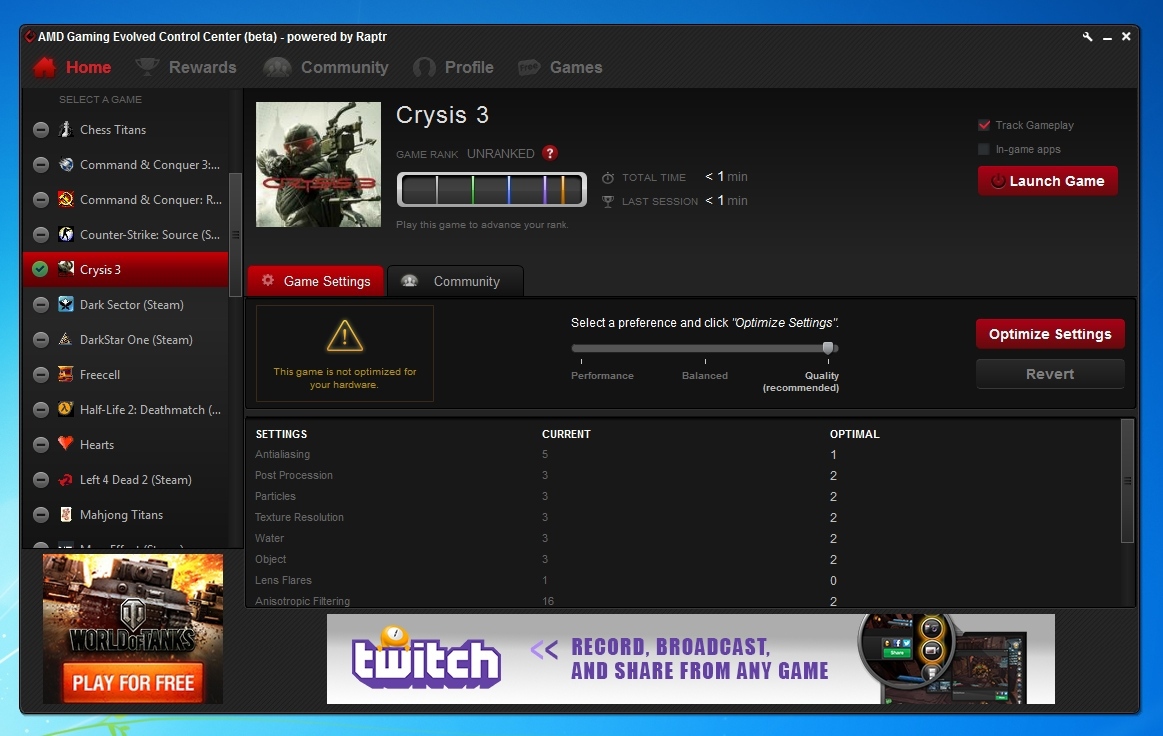The image size is (1163, 736).
Task: Click the Half-Life 2: Deathmatch game icon
Action: tap(66, 409)
